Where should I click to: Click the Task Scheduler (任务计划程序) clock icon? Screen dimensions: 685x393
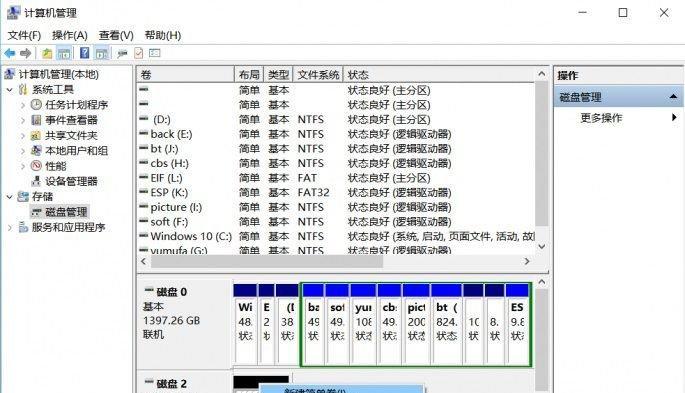coord(36,105)
